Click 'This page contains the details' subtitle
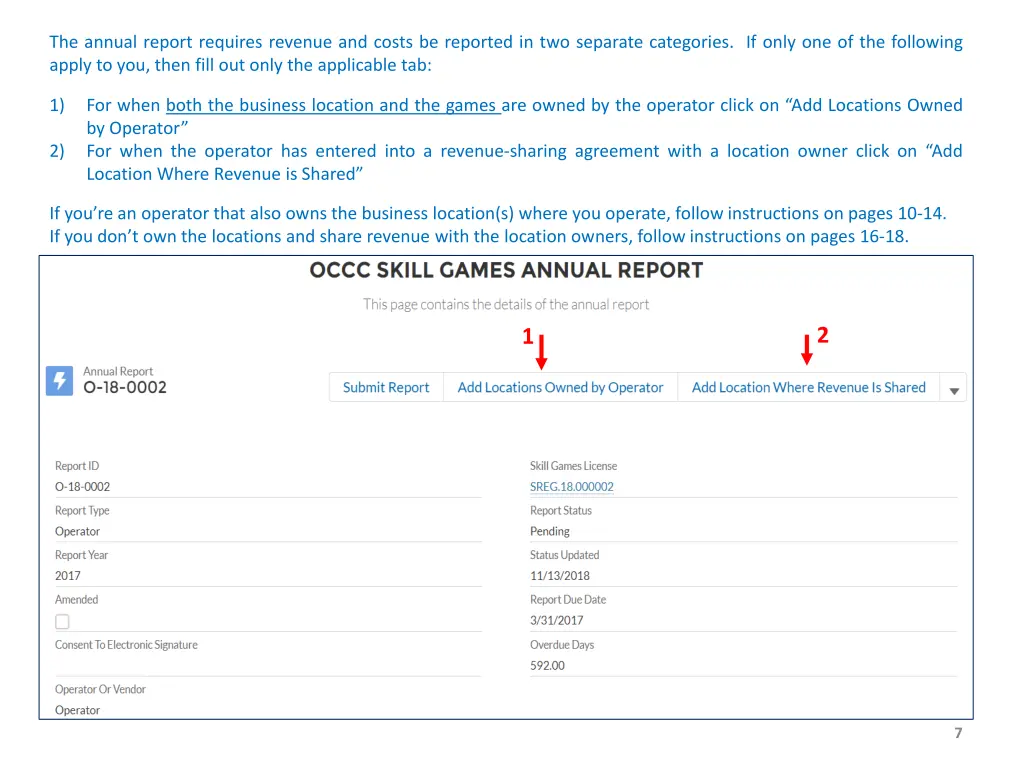Screen dimensions: 1024x768 point(506,304)
